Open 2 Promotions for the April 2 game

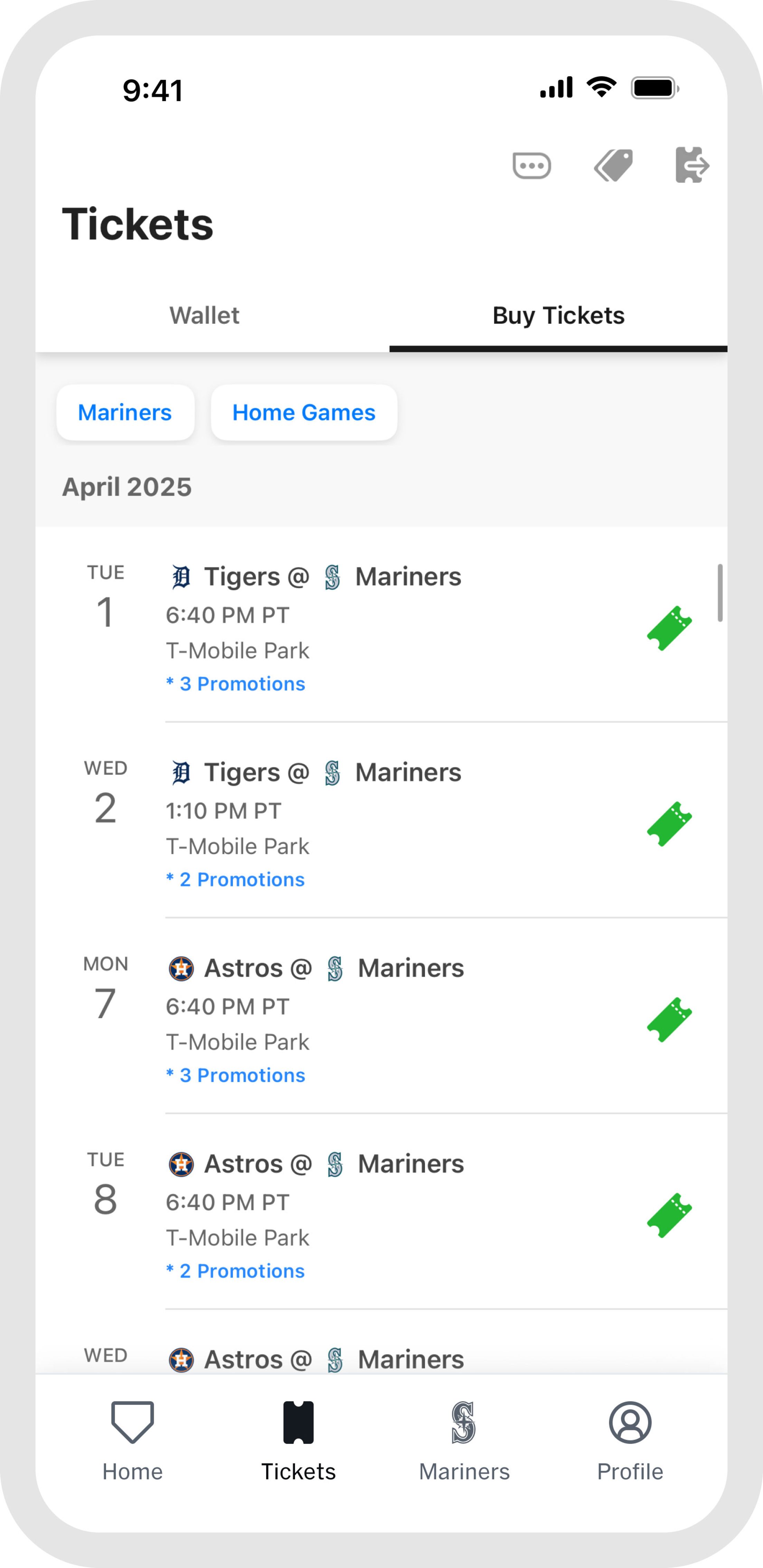[x=236, y=880]
